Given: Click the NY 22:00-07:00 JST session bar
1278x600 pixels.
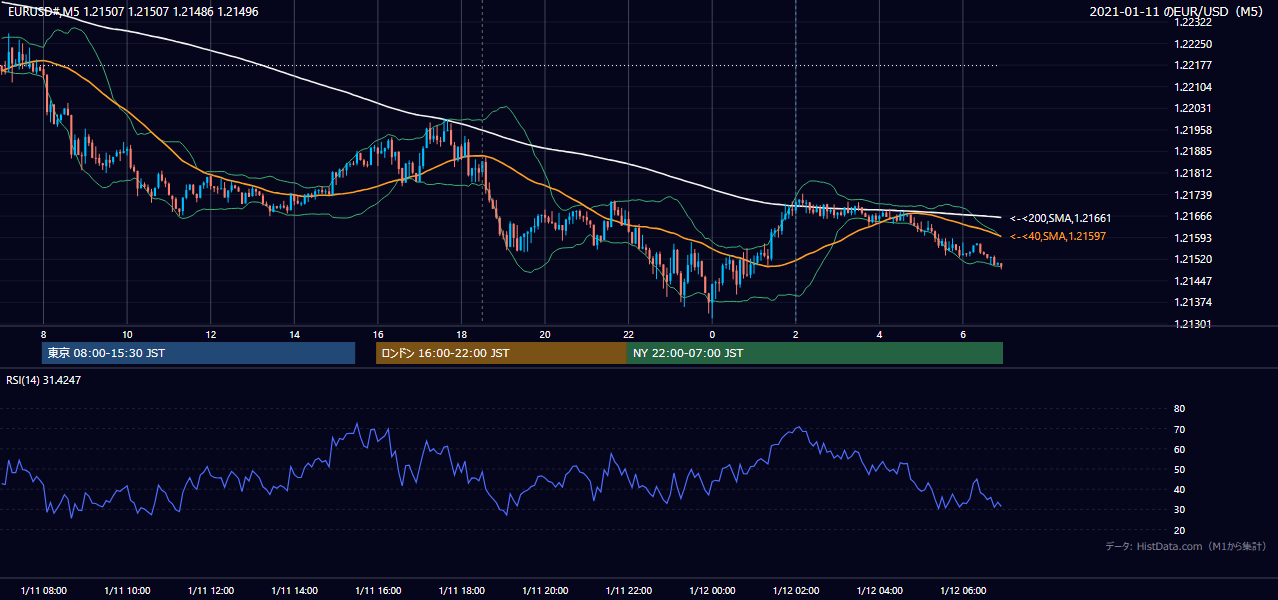Looking at the screenshot, I should pyautogui.click(x=815, y=353).
